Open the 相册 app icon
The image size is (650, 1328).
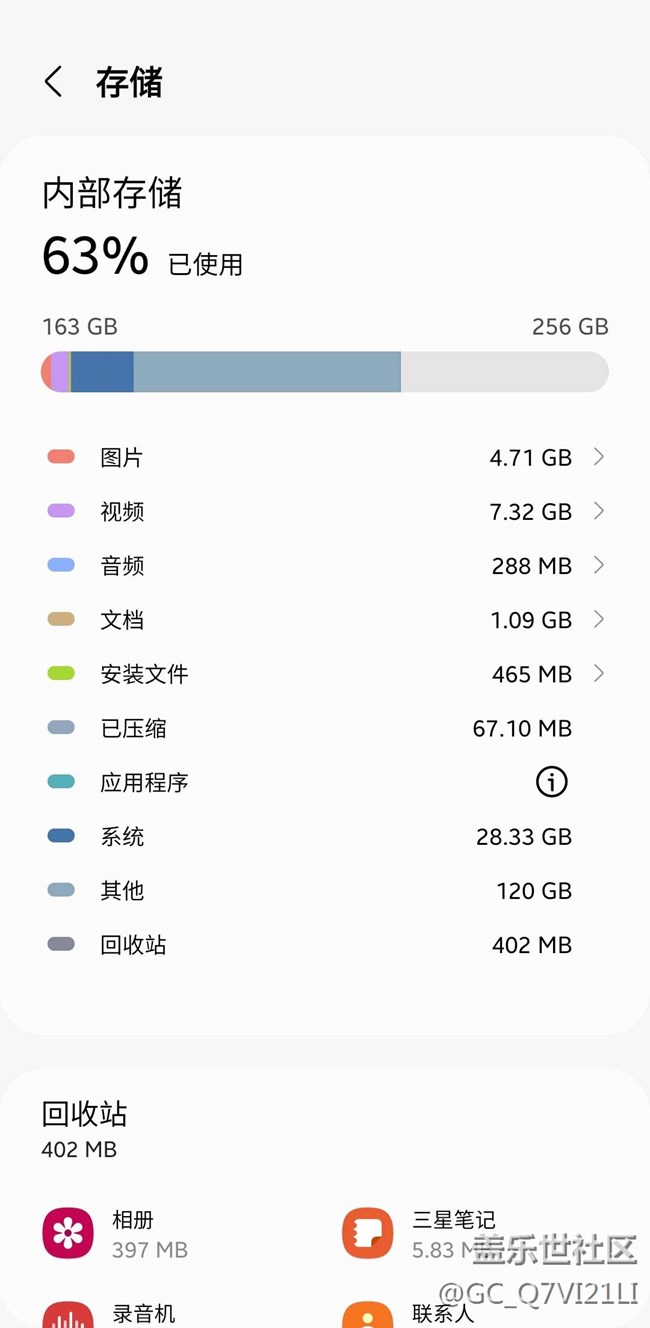pos(68,1233)
